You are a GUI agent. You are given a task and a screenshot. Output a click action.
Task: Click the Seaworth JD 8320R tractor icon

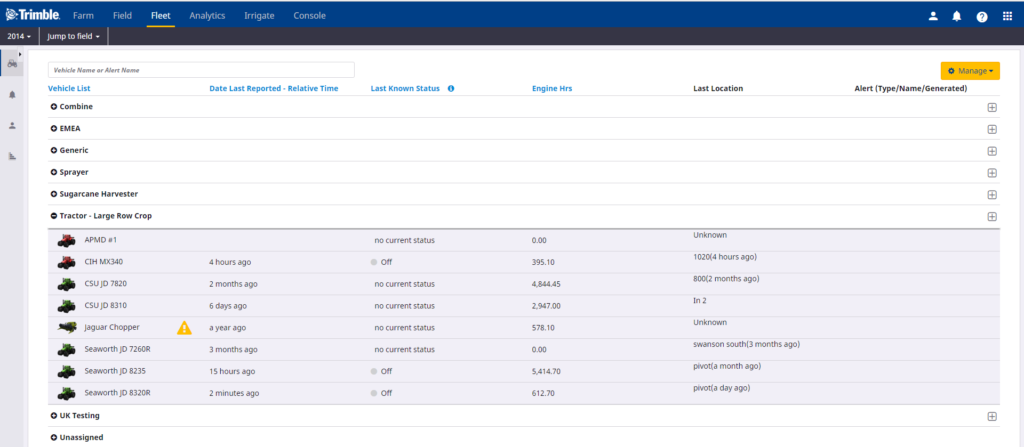(x=66, y=393)
